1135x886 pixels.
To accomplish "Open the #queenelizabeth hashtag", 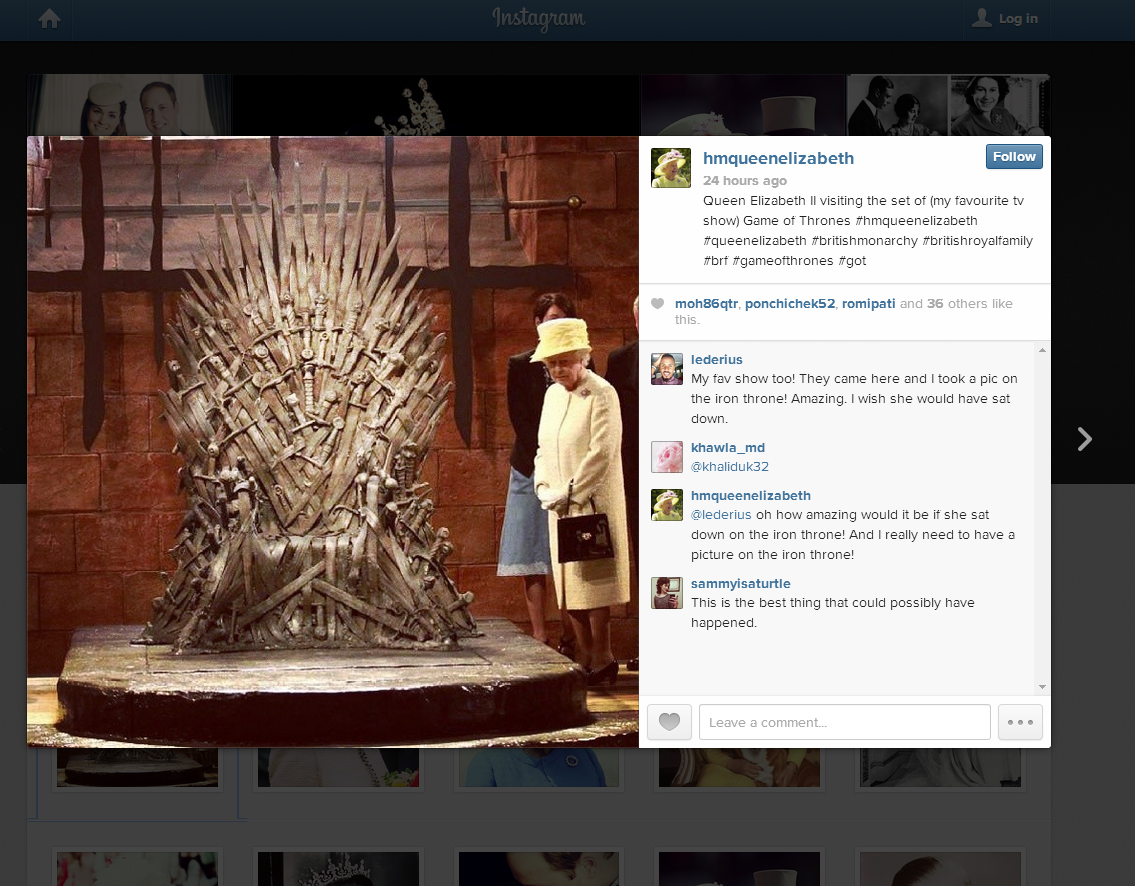I will [x=754, y=241].
